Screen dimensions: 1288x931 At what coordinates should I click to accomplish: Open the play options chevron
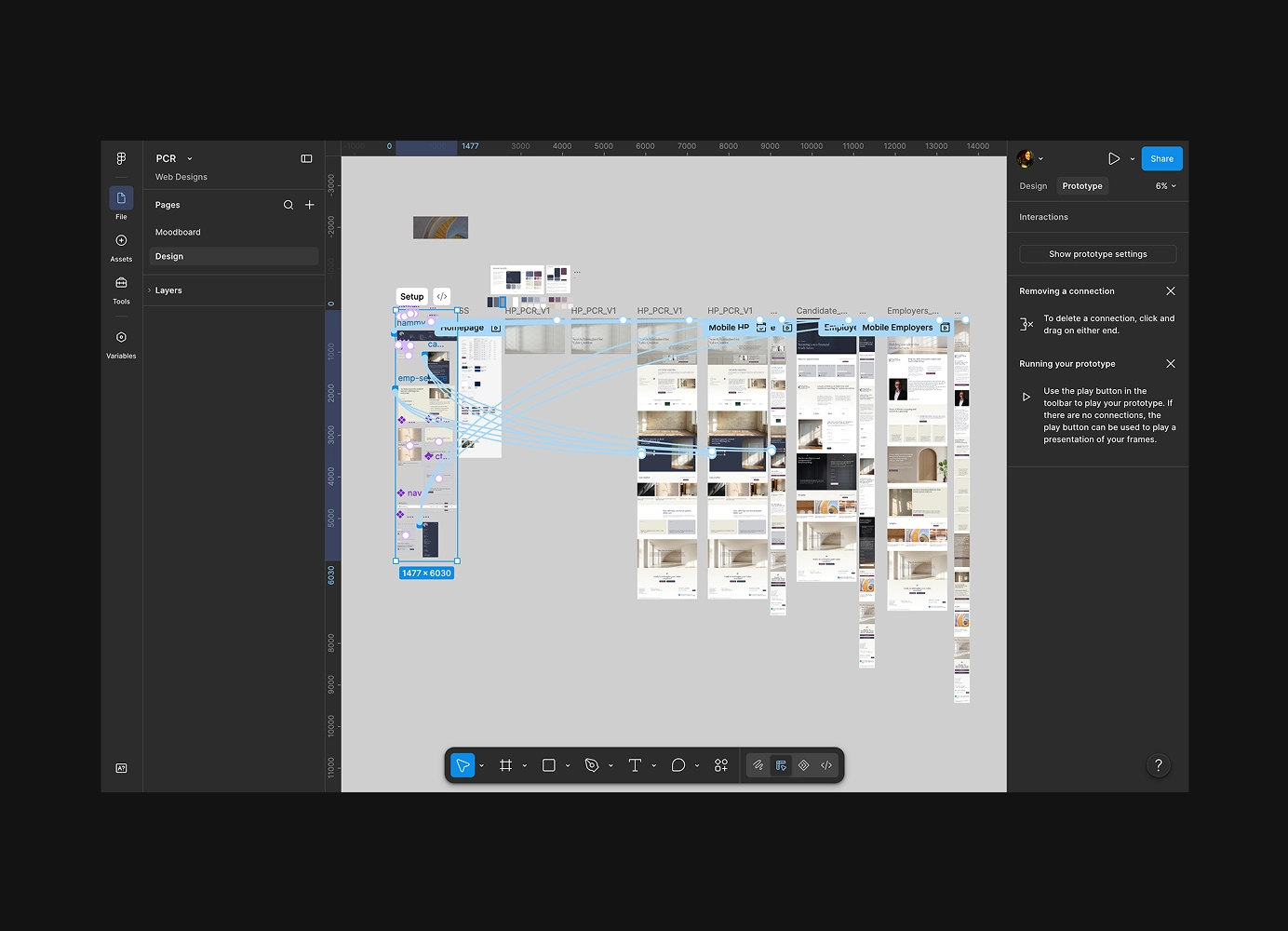[x=1133, y=159]
